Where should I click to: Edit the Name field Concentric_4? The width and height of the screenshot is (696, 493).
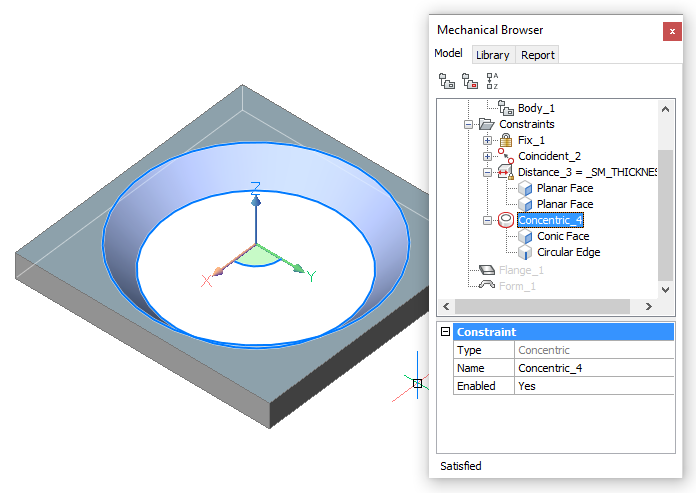click(593, 368)
